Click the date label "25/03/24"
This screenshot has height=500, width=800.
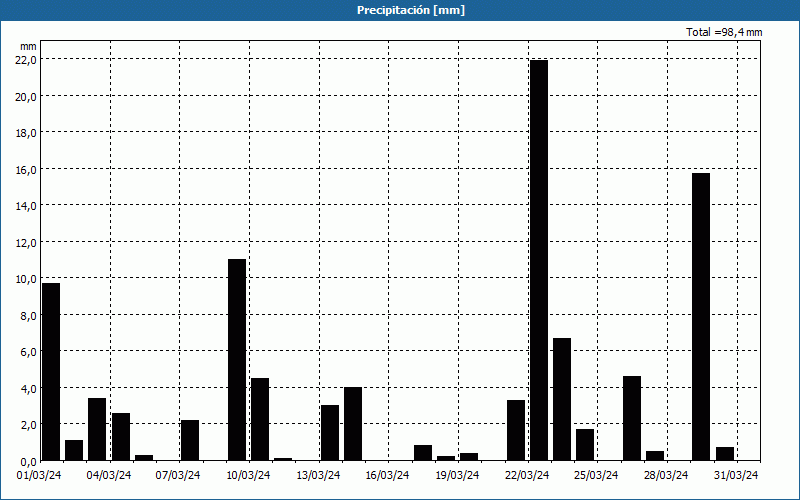coord(596,476)
